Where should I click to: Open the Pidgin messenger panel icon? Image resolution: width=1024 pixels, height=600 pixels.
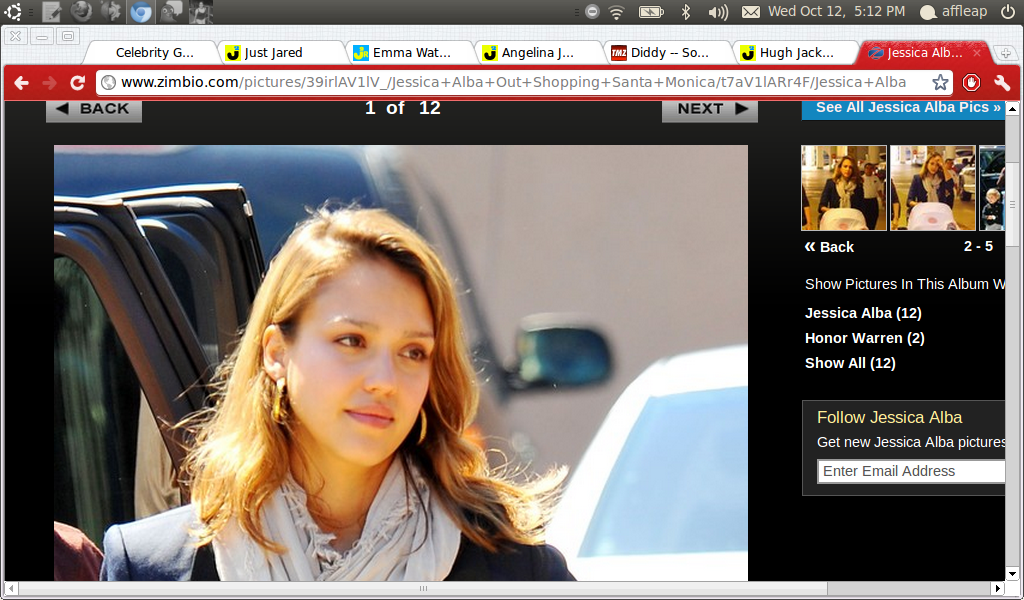click(171, 11)
